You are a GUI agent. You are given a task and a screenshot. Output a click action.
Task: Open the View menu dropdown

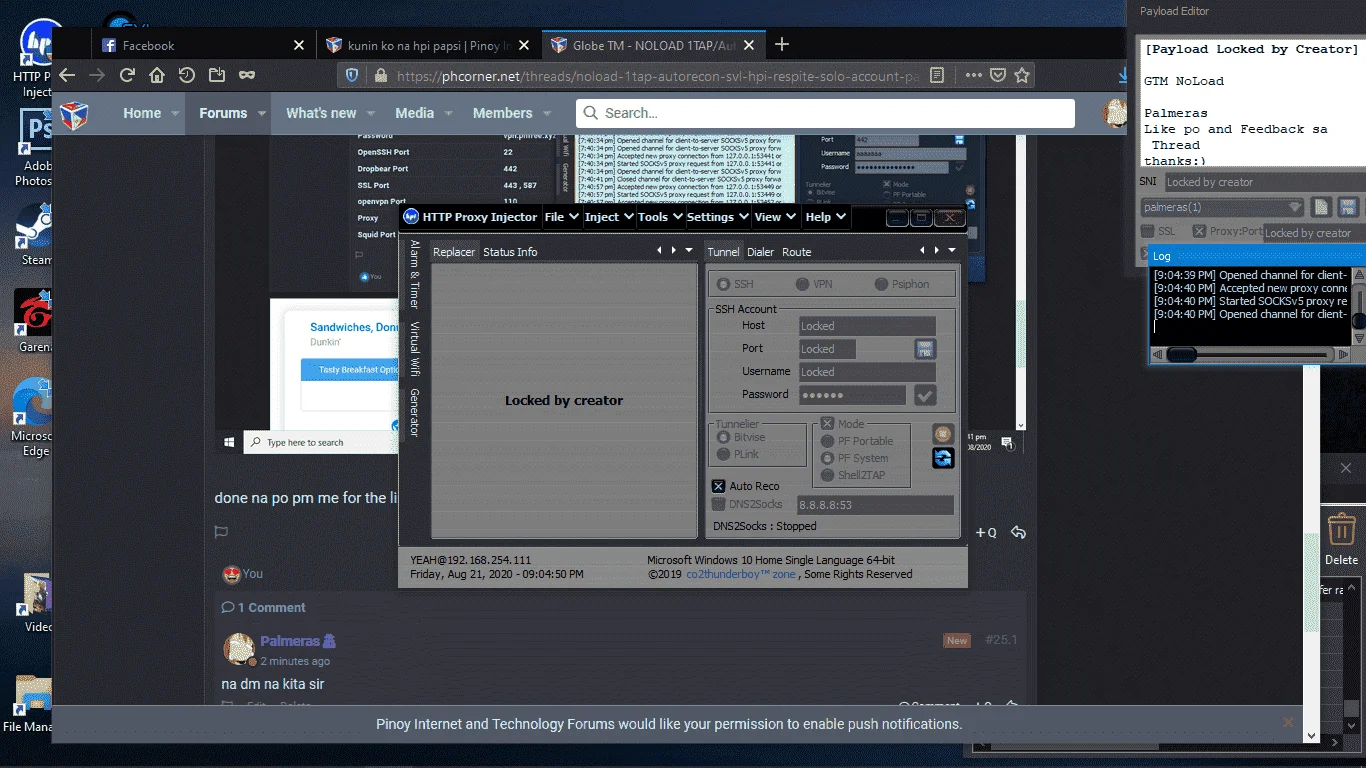pyautogui.click(x=774, y=217)
